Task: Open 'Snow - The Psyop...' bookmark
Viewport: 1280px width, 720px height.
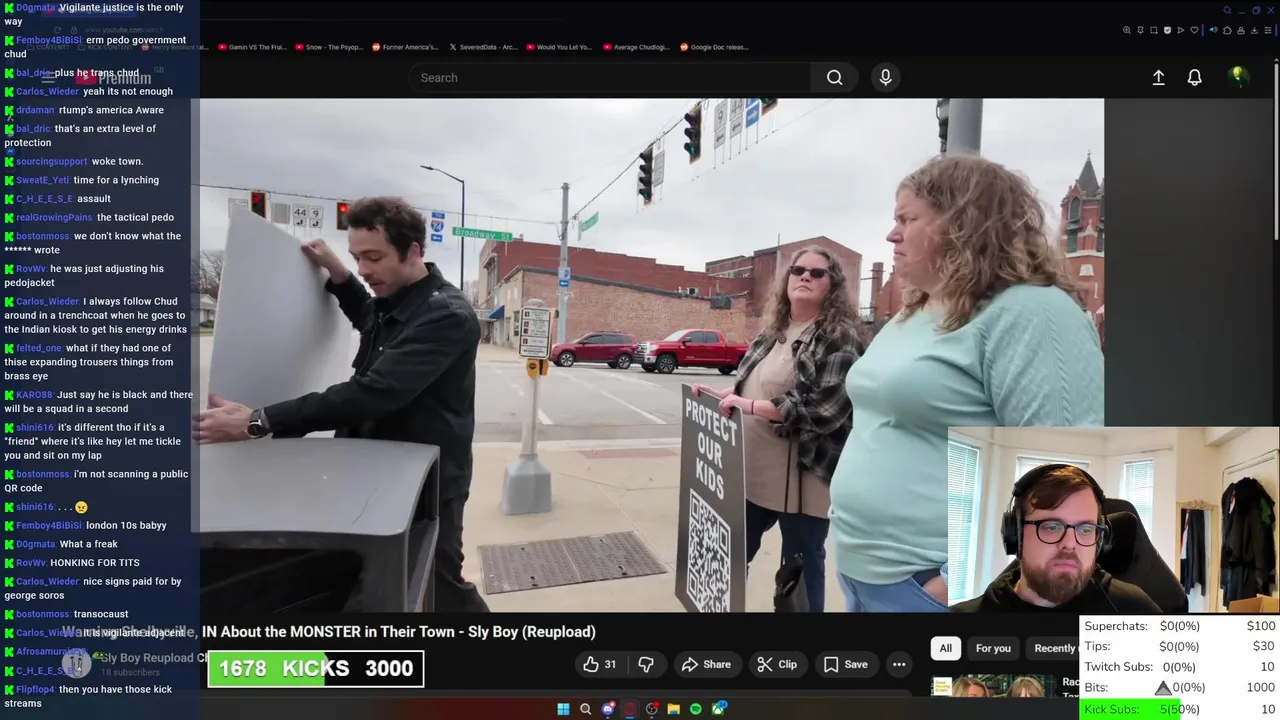Action: tap(331, 47)
